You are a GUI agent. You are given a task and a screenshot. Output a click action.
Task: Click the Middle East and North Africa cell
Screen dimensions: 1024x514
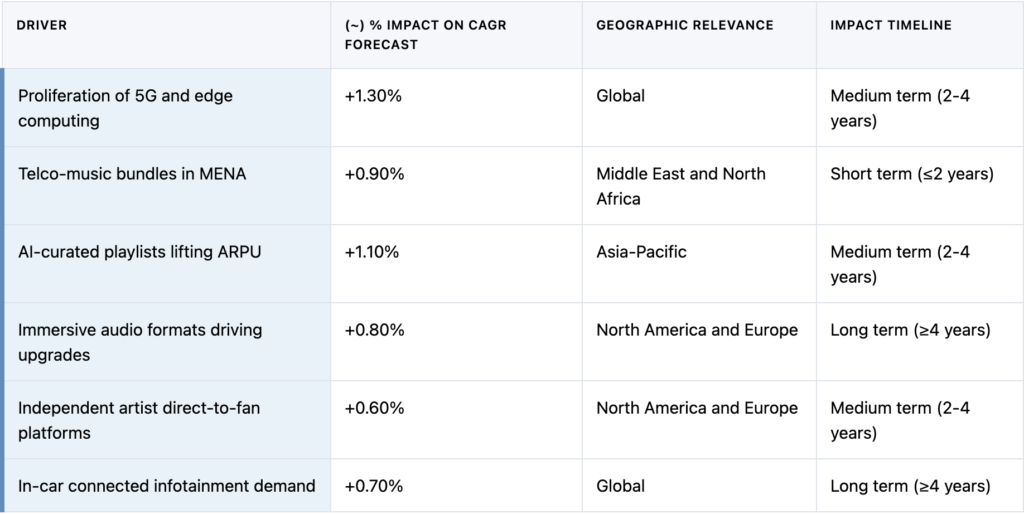[x=680, y=186]
